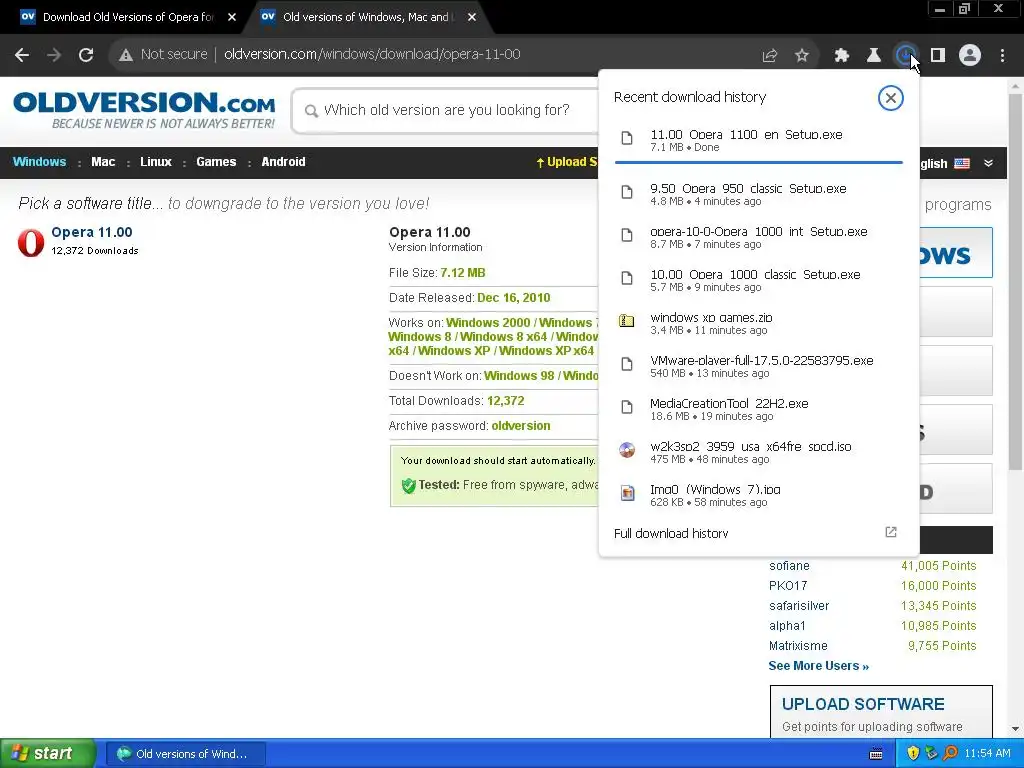The height and width of the screenshot is (768, 1024).
Task: Open 11.00 Opera 1100 en Setup.exe download
Action: click(x=758, y=140)
